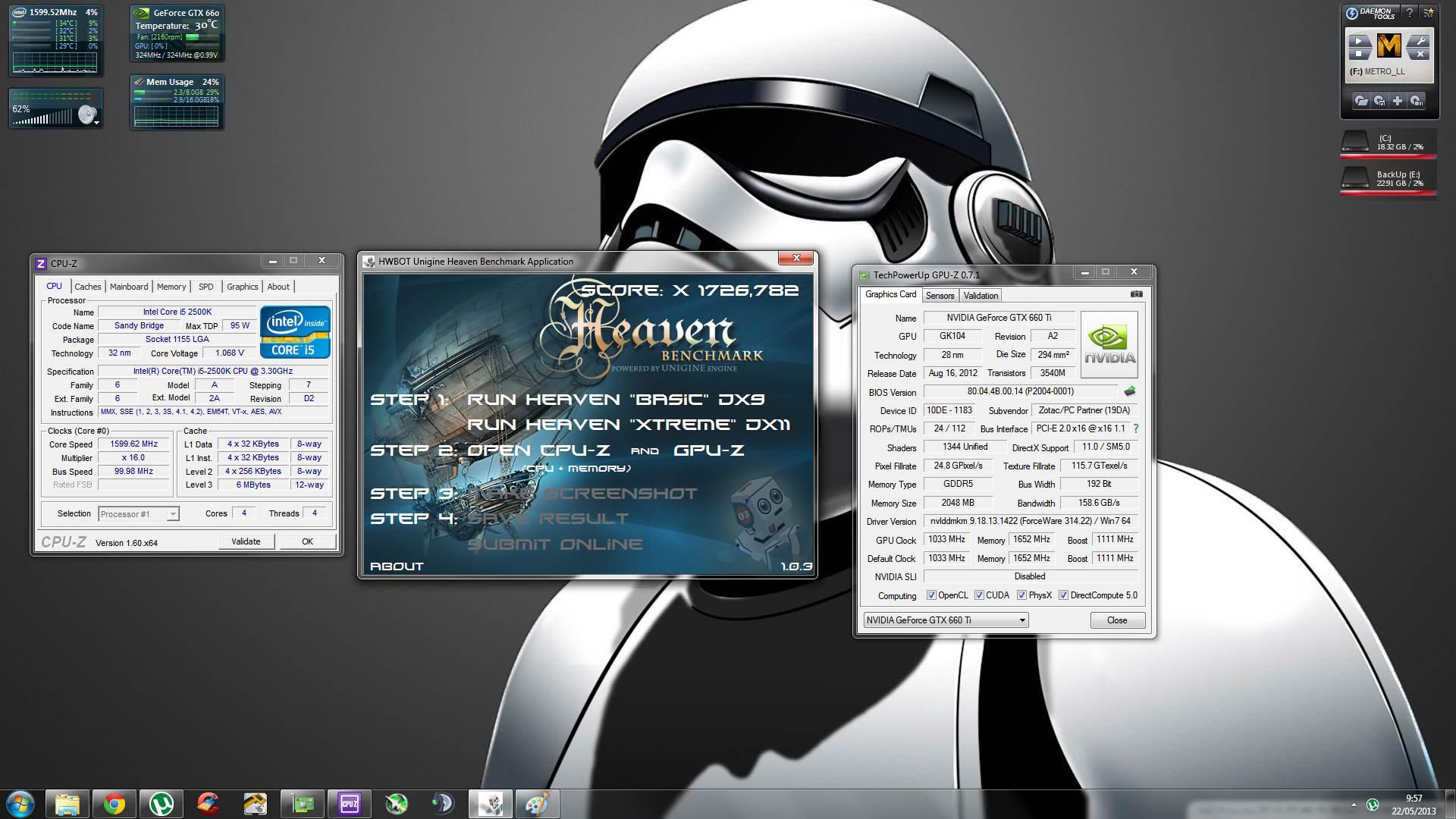Toggle the DirectCompute 5.0 checkbox
The height and width of the screenshot is (819, 1456).
[1063, 595]
